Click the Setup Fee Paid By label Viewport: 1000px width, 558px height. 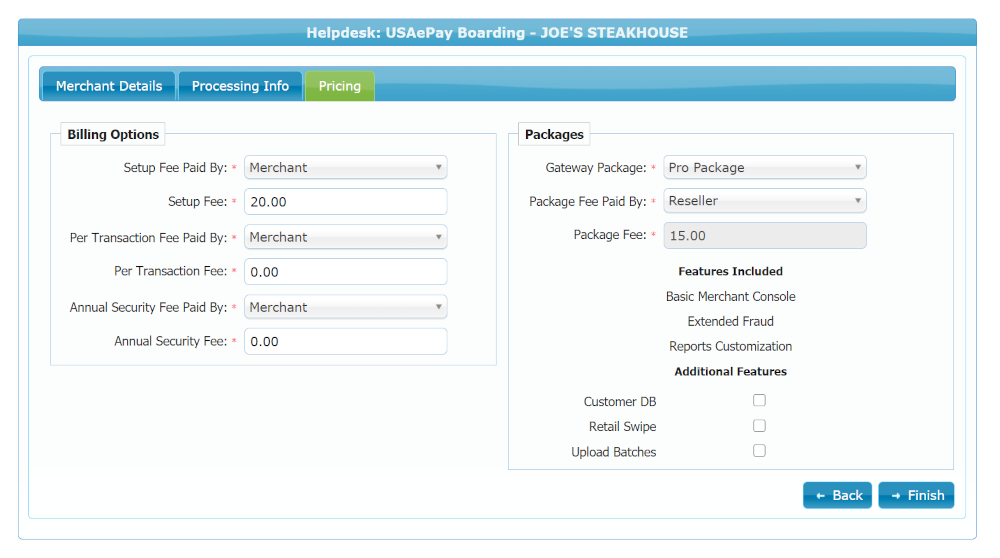click(175, 168)
